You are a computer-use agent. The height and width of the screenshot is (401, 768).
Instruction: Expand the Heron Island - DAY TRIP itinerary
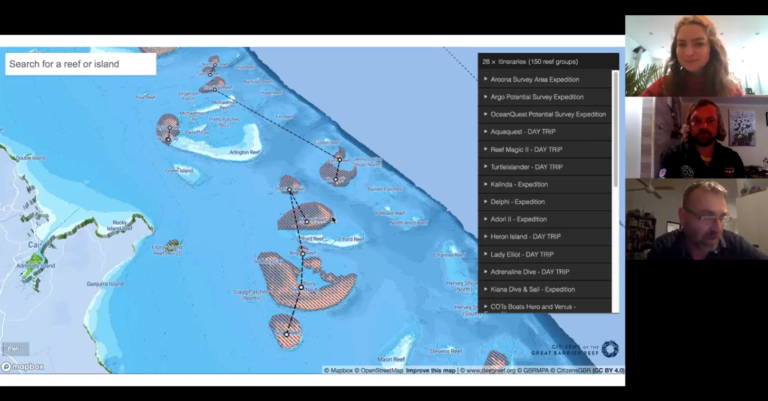pyautogui.click(x=546, y=236)
